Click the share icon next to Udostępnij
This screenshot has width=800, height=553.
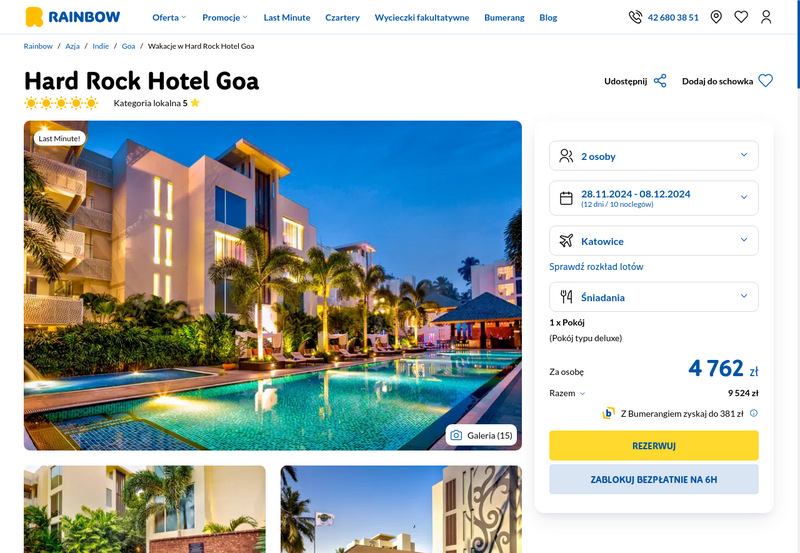pos(660,81)
